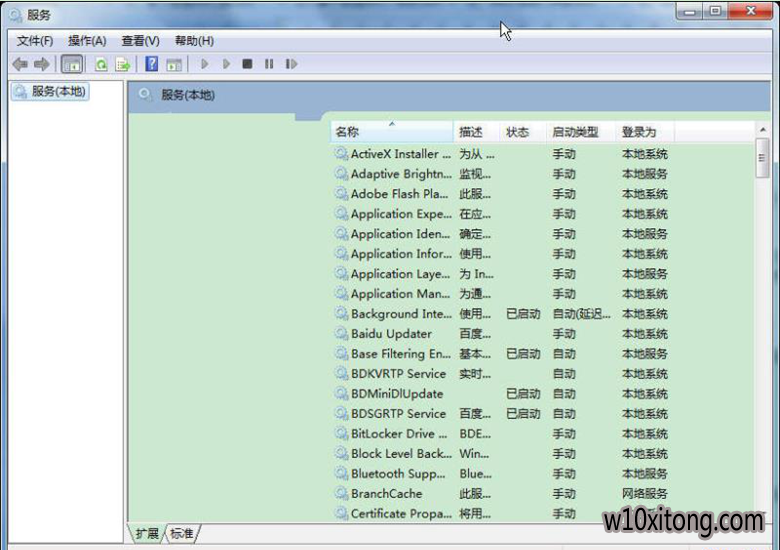
Task: Sort by the 描述 column header
Action: tap(476, 132)
